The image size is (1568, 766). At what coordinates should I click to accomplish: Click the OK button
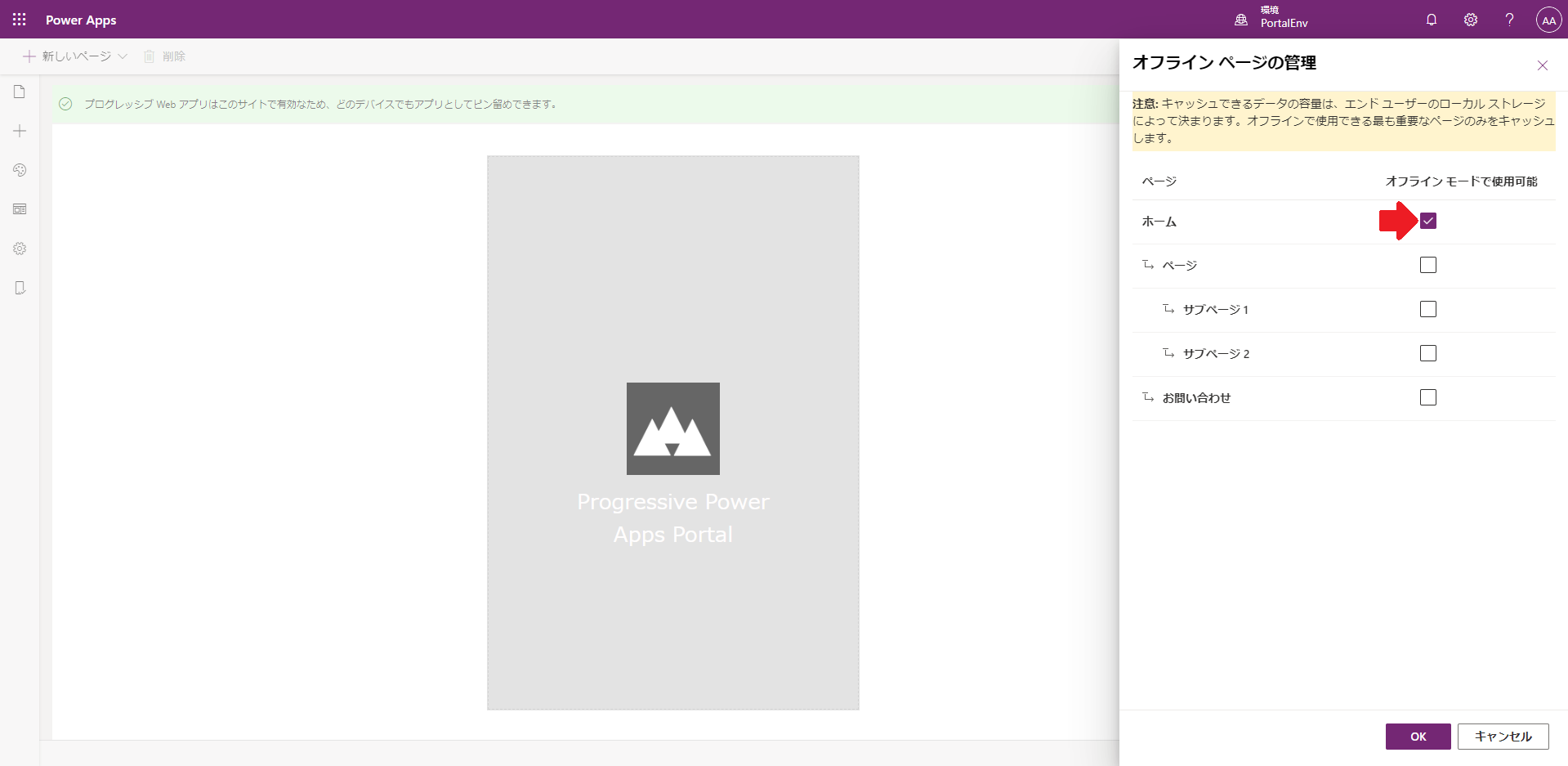click(x=1418, y=737)
